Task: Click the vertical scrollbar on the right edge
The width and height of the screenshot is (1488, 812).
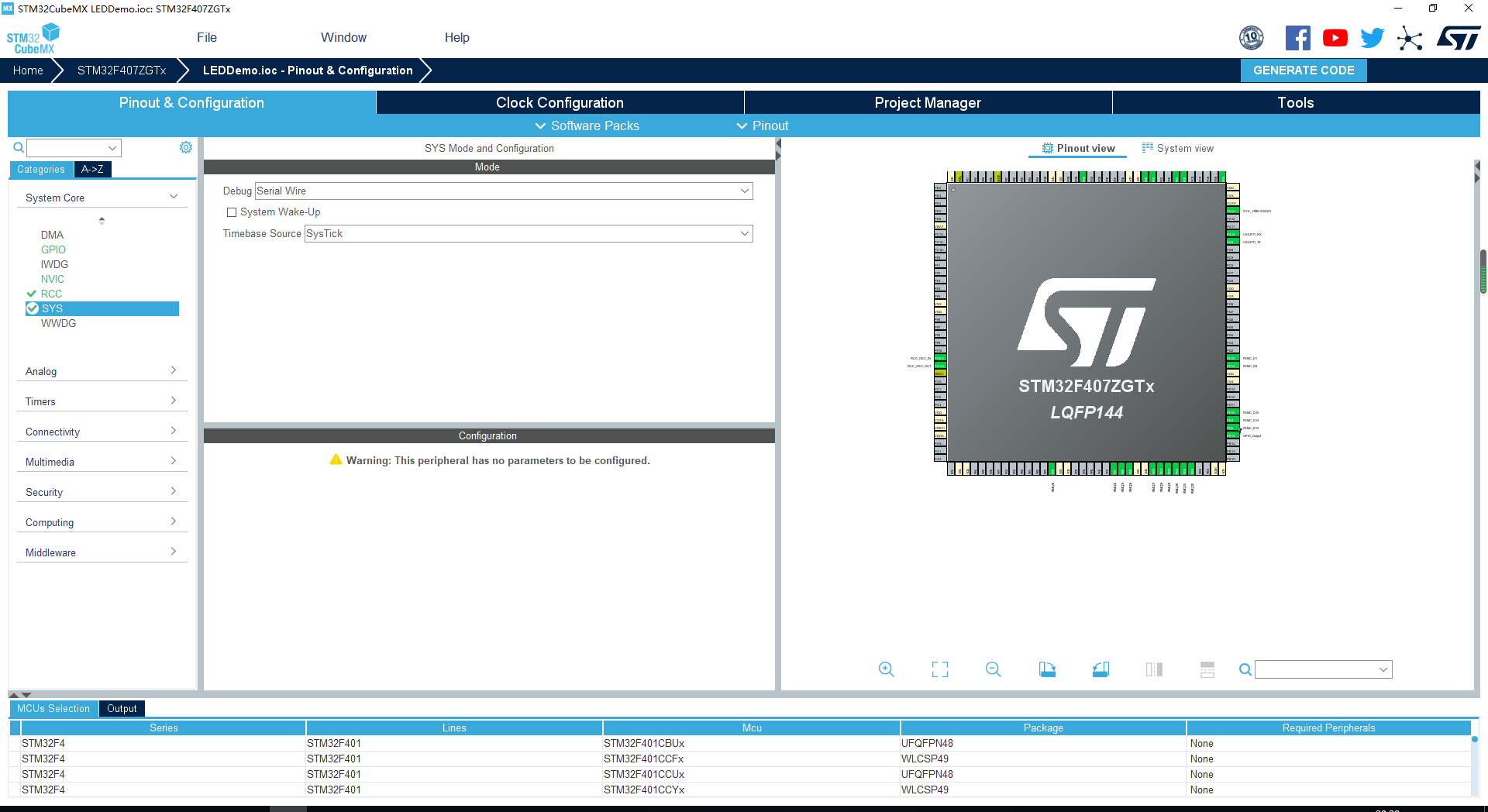Action: (x=1483, y=271)
